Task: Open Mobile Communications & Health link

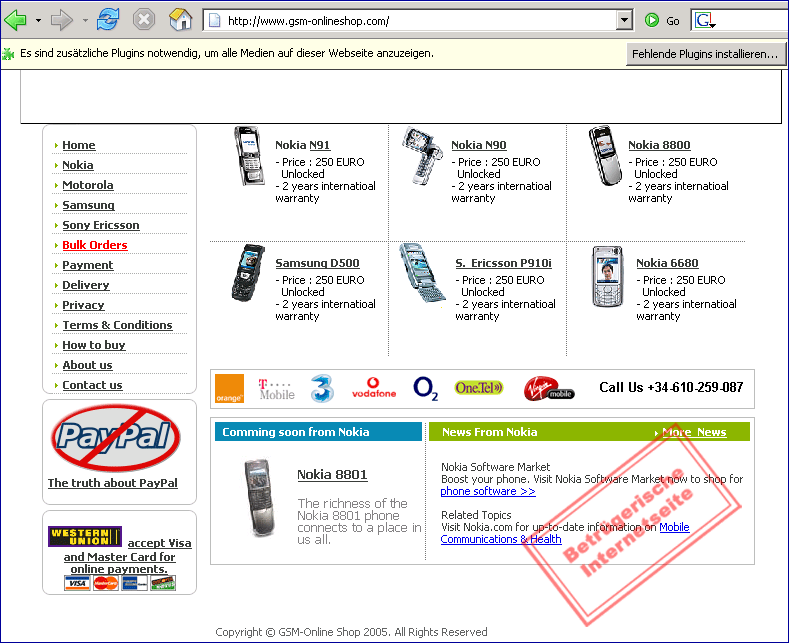Action: pos(565,533)
